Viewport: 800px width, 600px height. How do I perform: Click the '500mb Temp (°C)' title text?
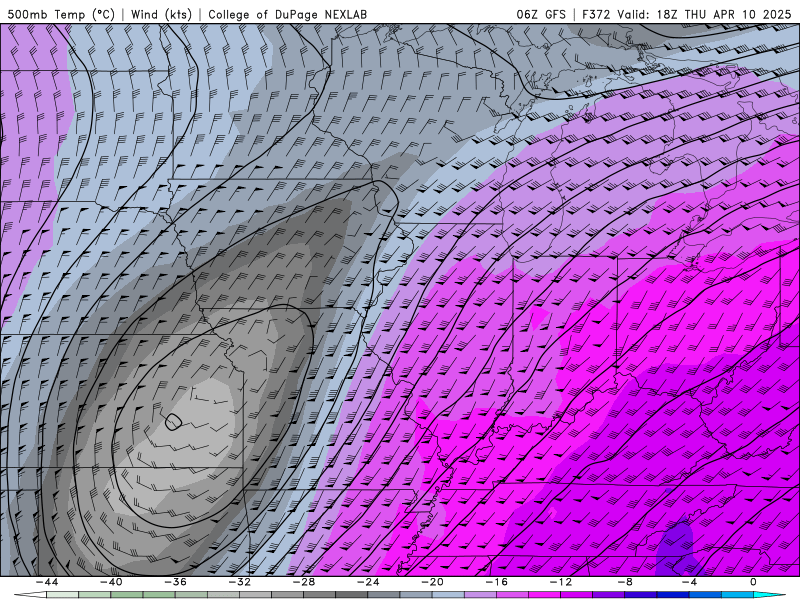(x=61, y=14)
